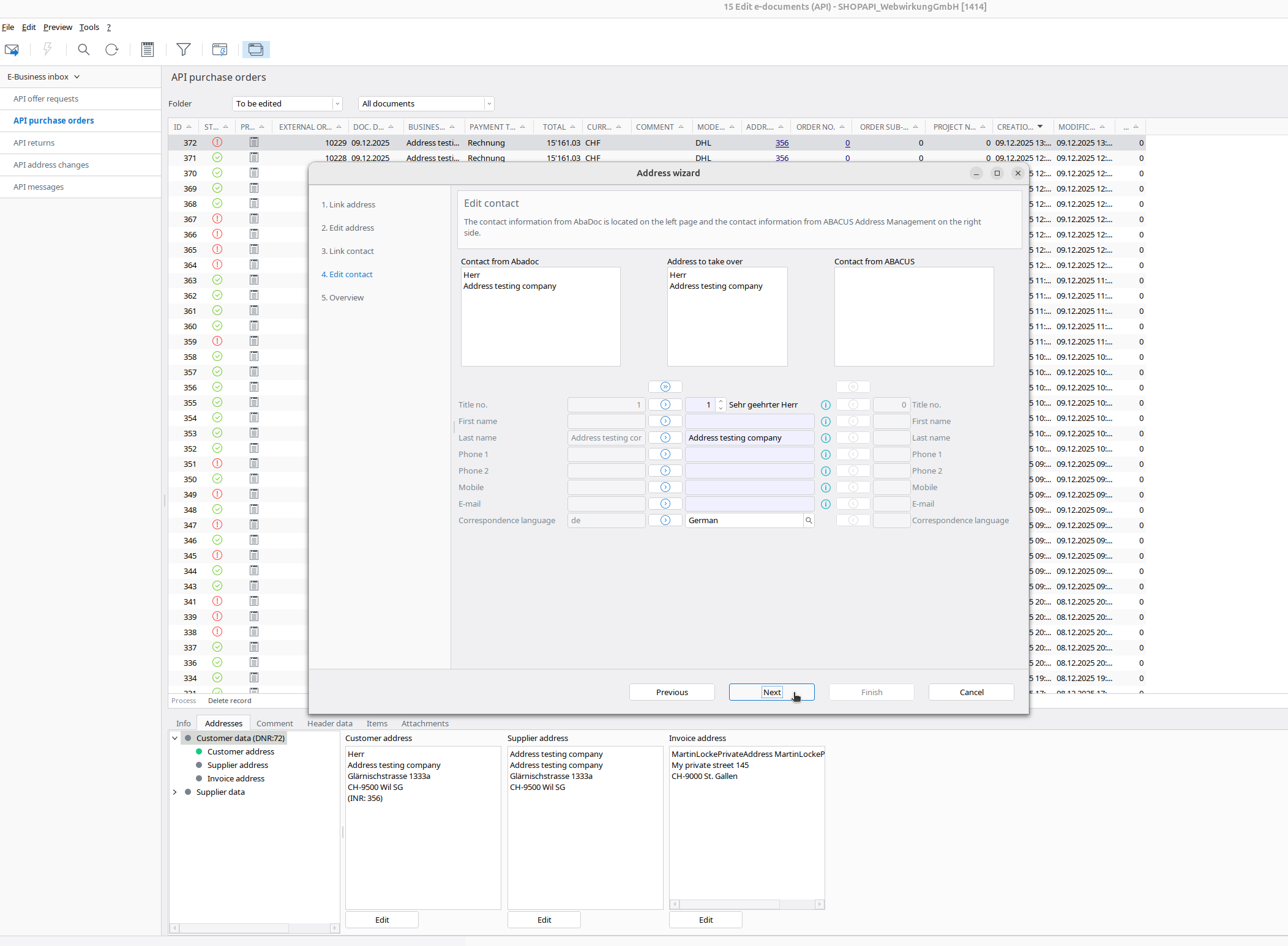The image size is (1288, 946).
Task: Click the Previous button in wizard
Action: click(x=672, y=692)
